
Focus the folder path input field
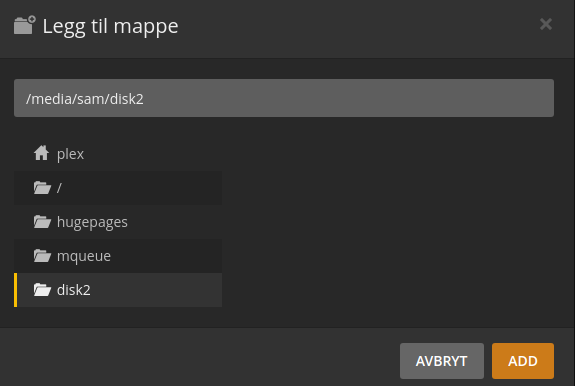[284, 98]
